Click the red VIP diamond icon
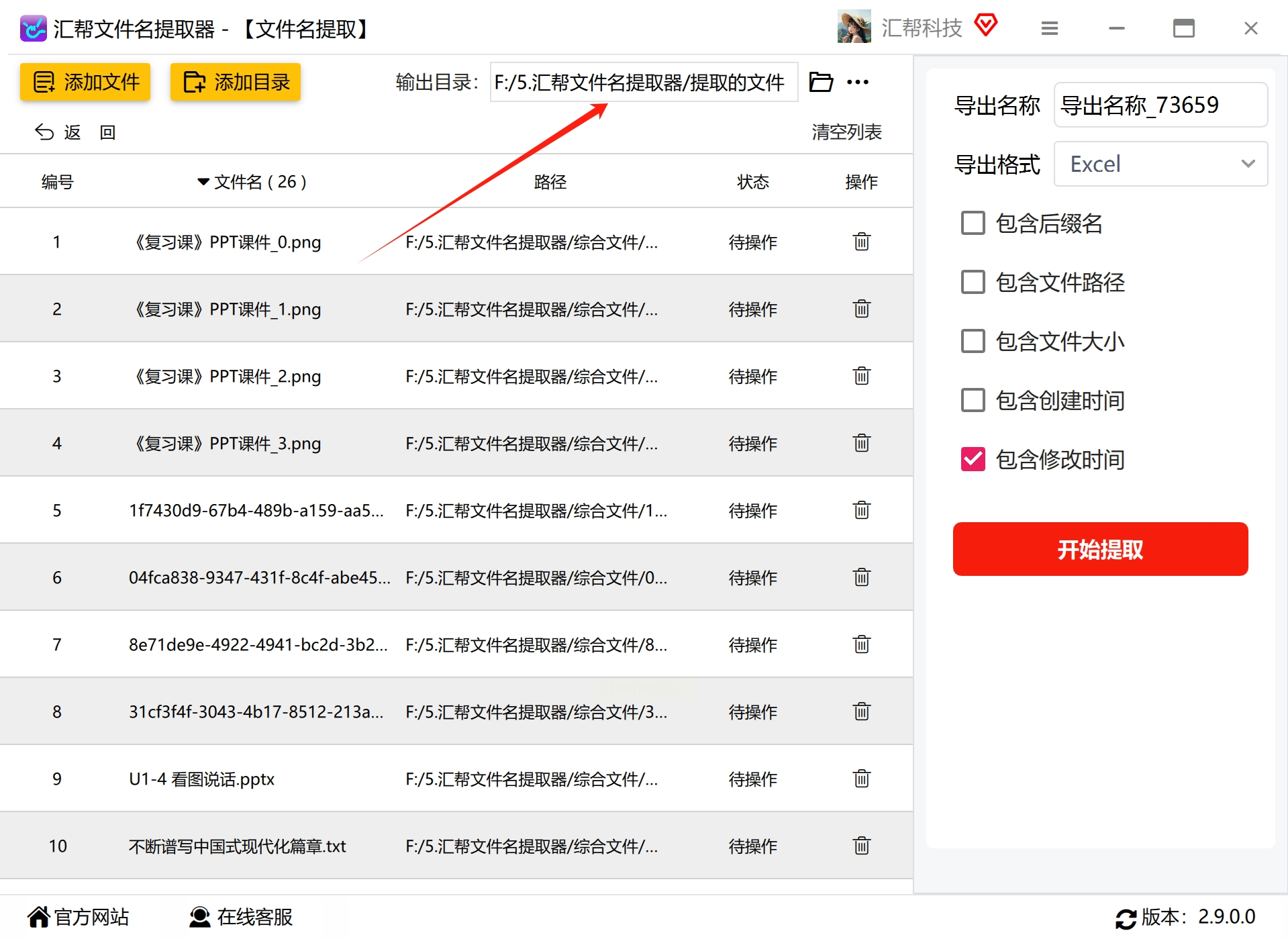Viewport: 1288px width, 939px height. (x=985, y=26)
